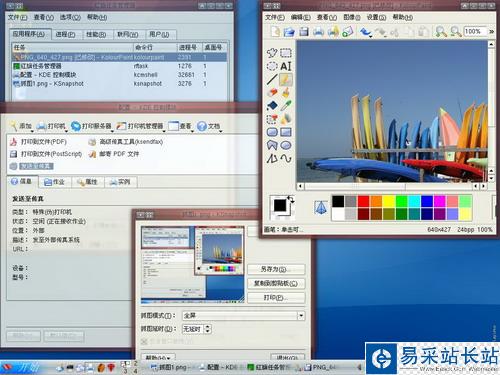Select the Spraycan tool in KolourPaint
The width and height of the screenshot is (500, 375).
286,119
